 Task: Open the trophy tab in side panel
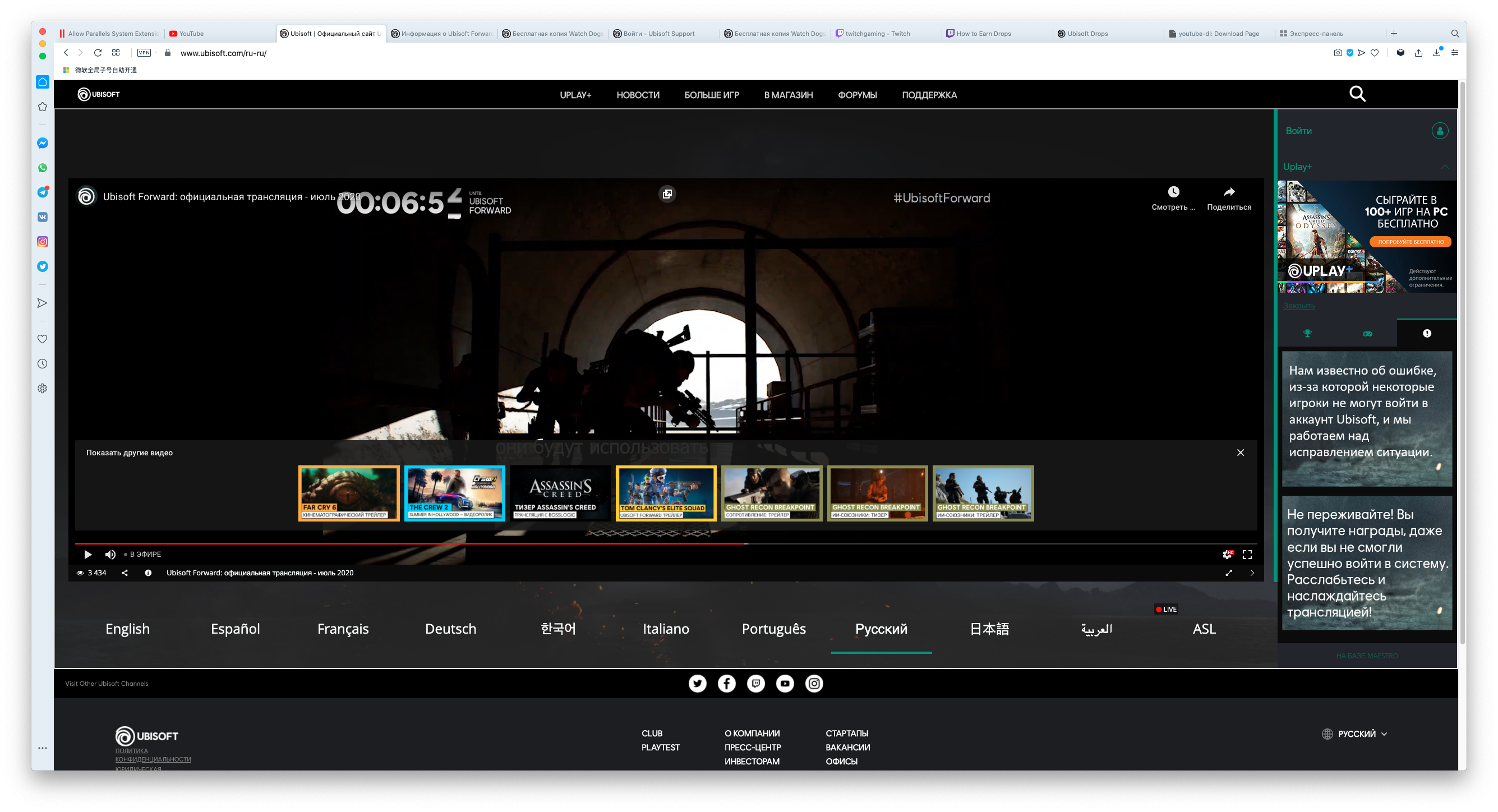[x=1307, y=333]
